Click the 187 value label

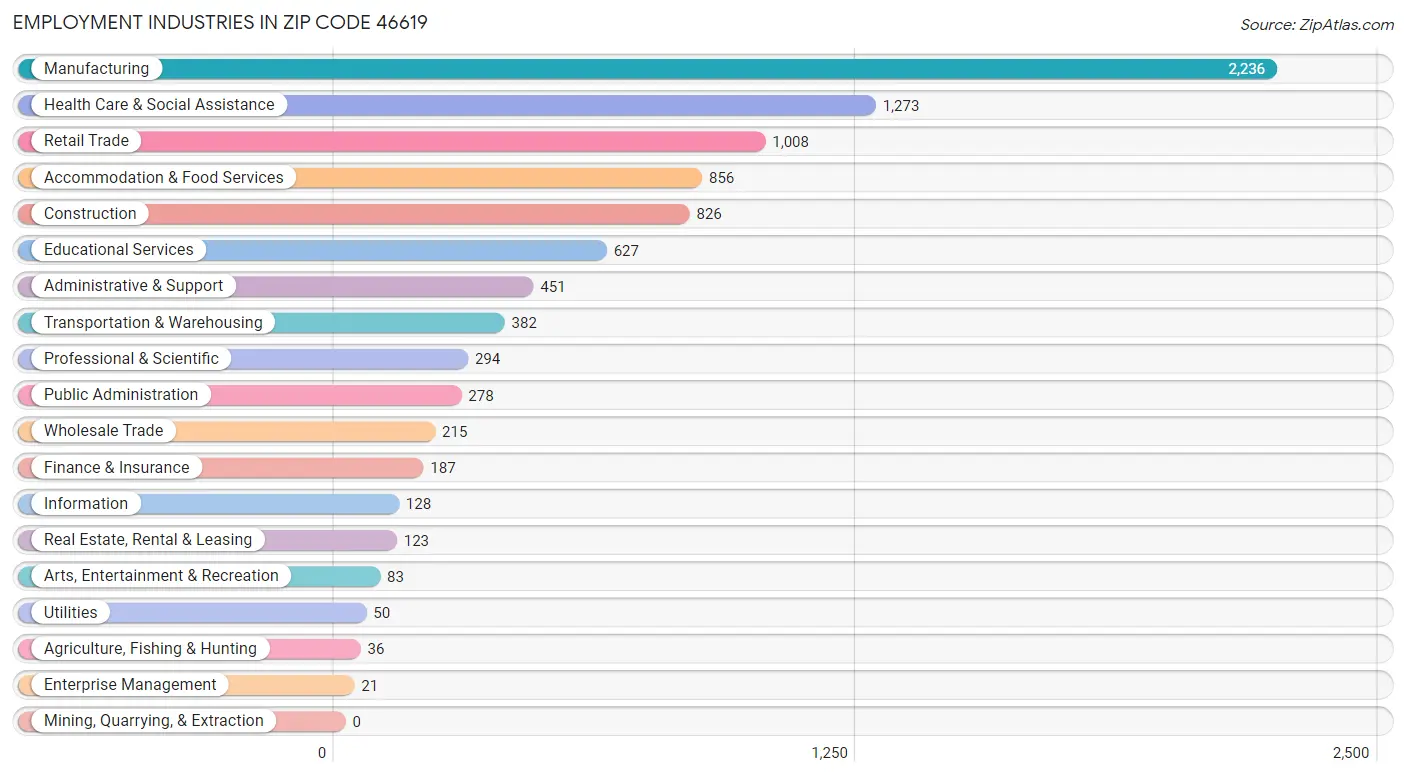(x=443, y=468)
